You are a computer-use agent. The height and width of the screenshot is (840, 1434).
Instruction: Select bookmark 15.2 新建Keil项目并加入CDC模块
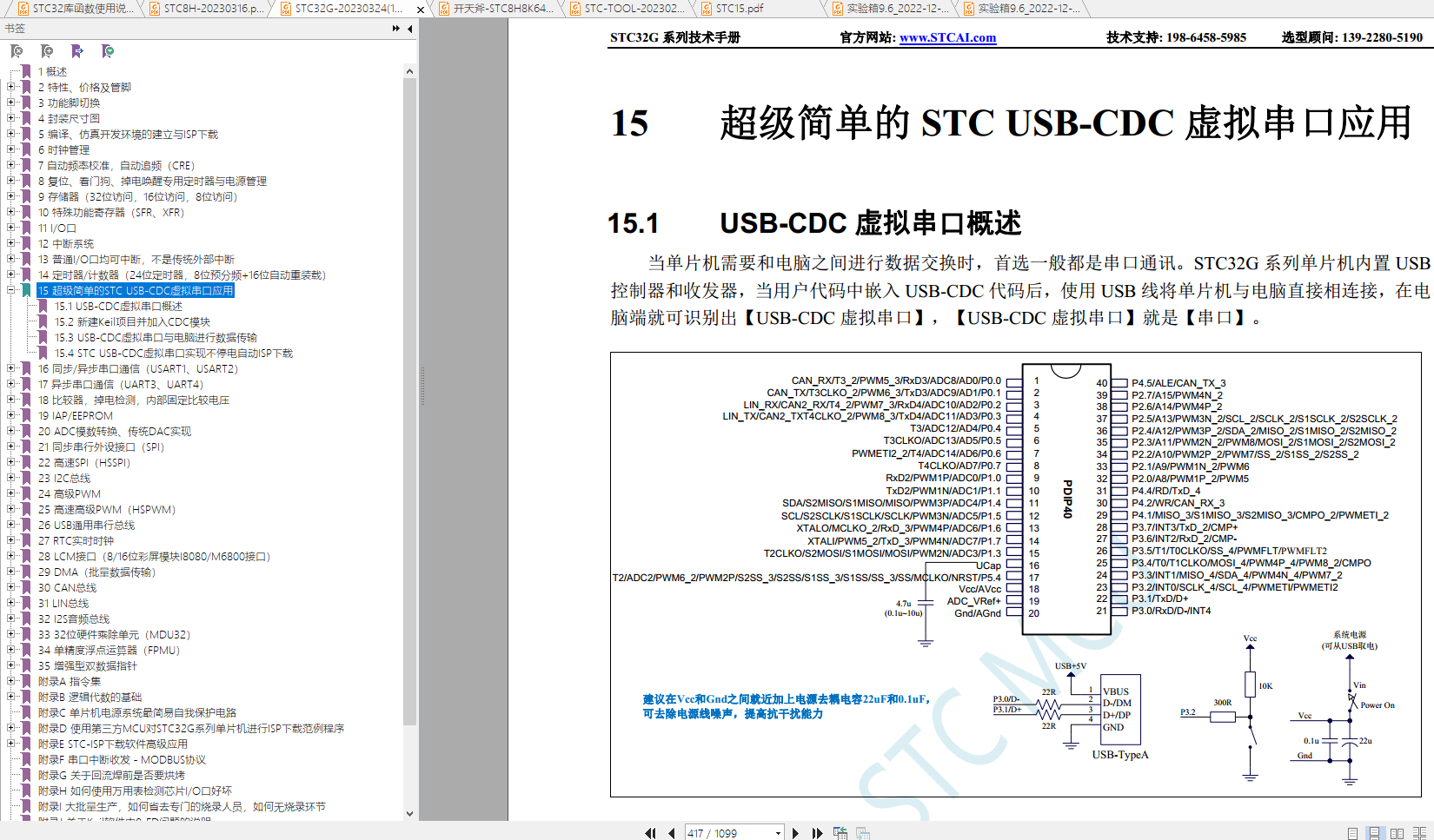pyautogui.click(x=132, y=321)
